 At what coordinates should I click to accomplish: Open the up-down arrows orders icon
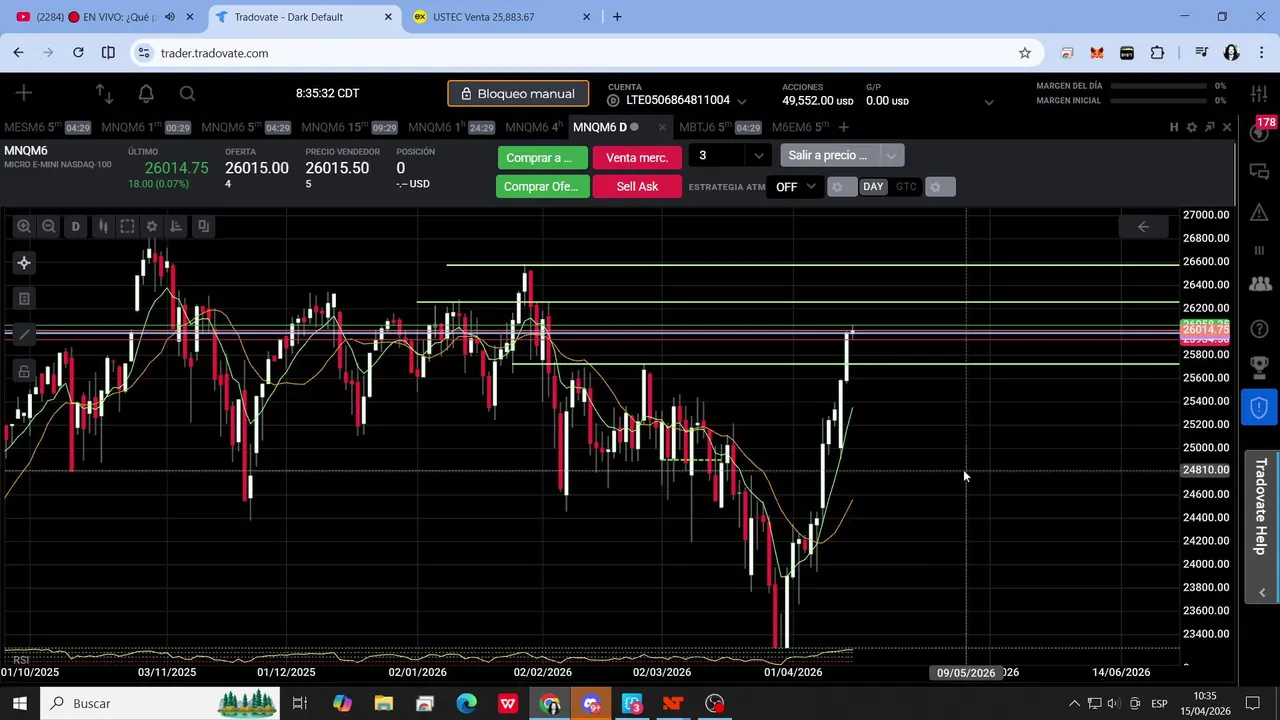click(104, 93)
